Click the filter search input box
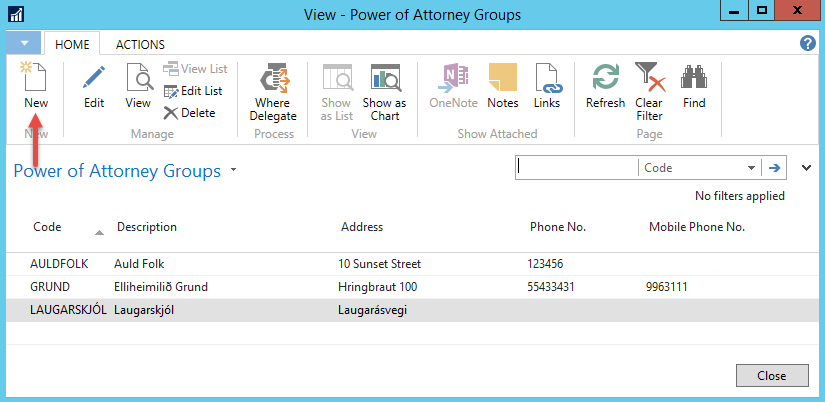The image size is (825, 402). point(577,169)
